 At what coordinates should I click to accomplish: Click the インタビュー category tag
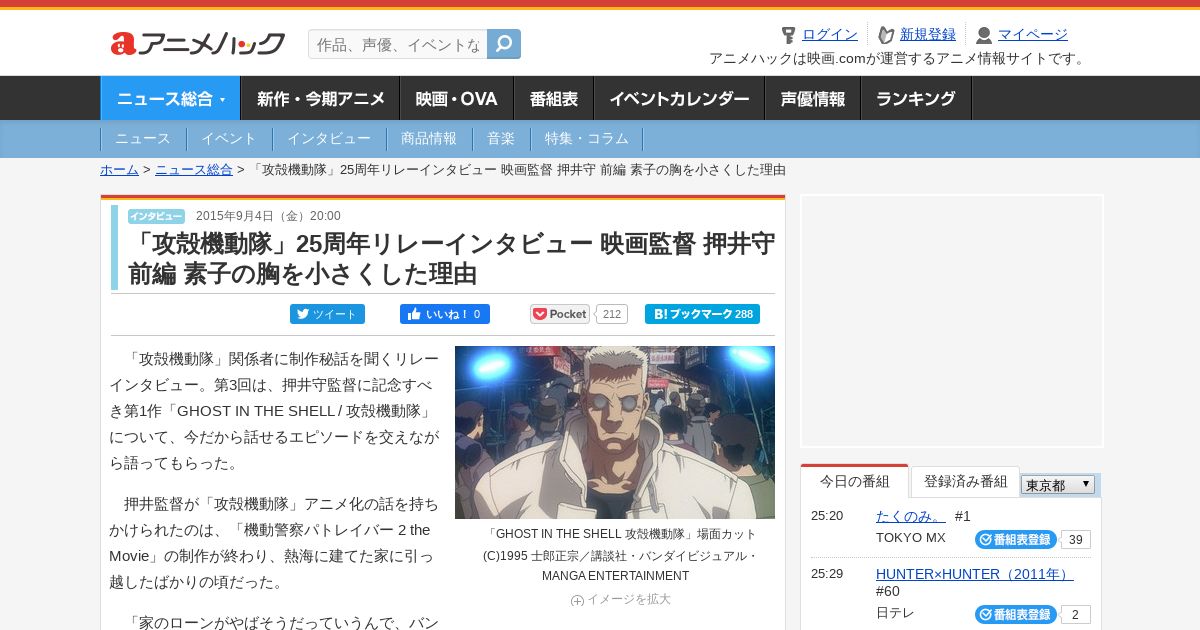[x=156, y=216]
